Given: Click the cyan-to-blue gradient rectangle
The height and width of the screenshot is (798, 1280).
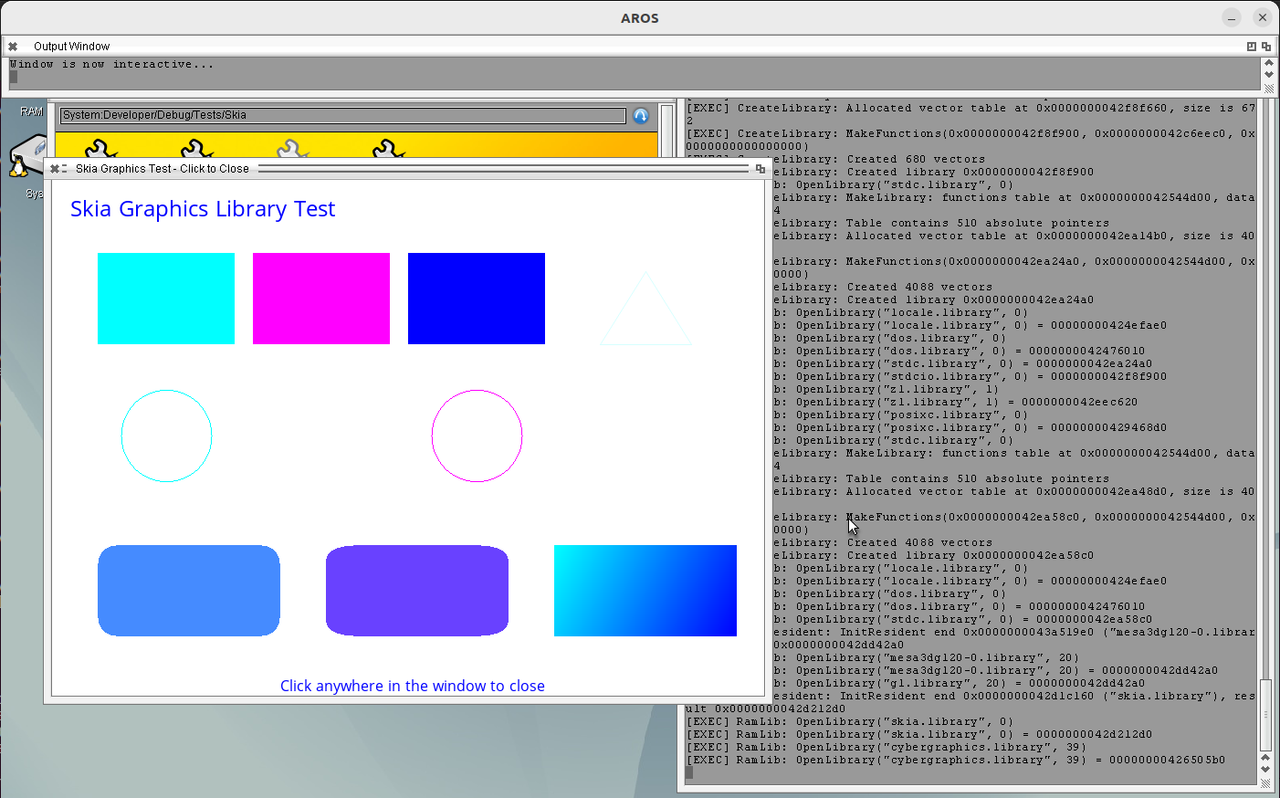Looking at the screenshot, I should [x=645, y=590].
